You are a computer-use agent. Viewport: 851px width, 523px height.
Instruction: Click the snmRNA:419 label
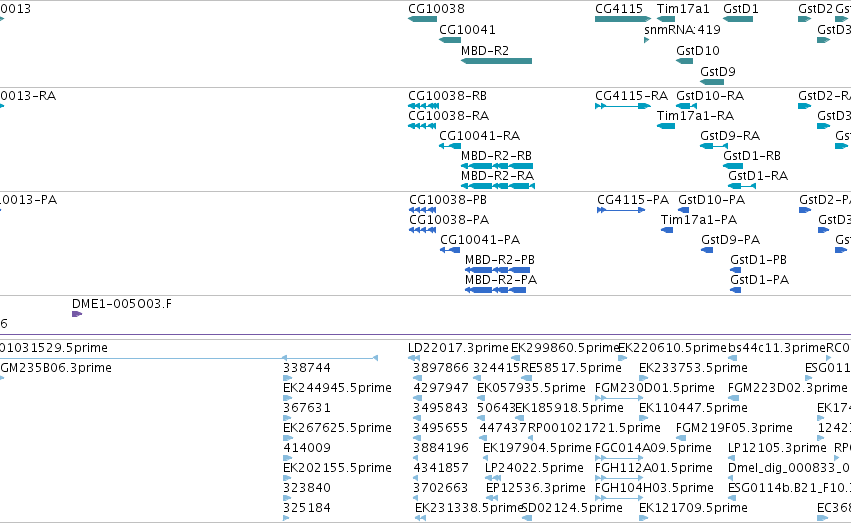coord(682,30)
